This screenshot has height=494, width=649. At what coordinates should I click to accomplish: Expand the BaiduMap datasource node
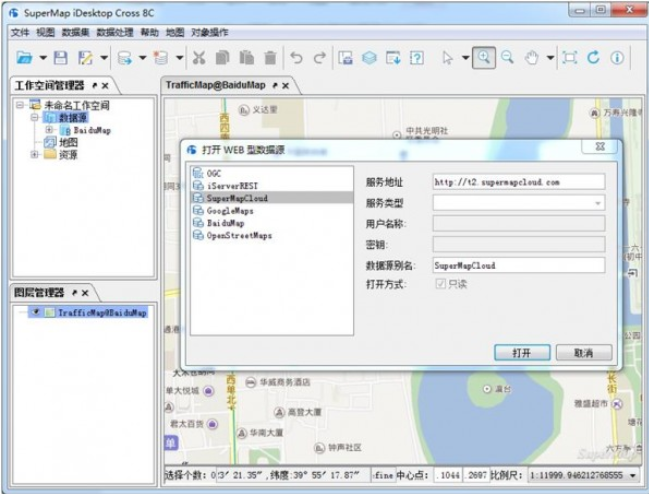point(49,130)
